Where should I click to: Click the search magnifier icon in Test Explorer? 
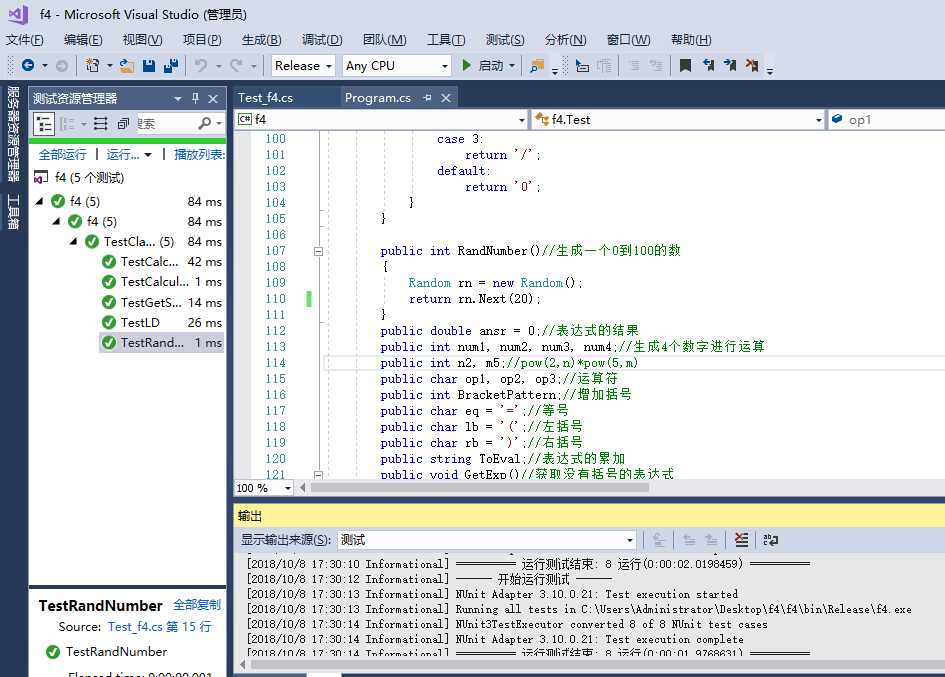(x=205, y=123)
